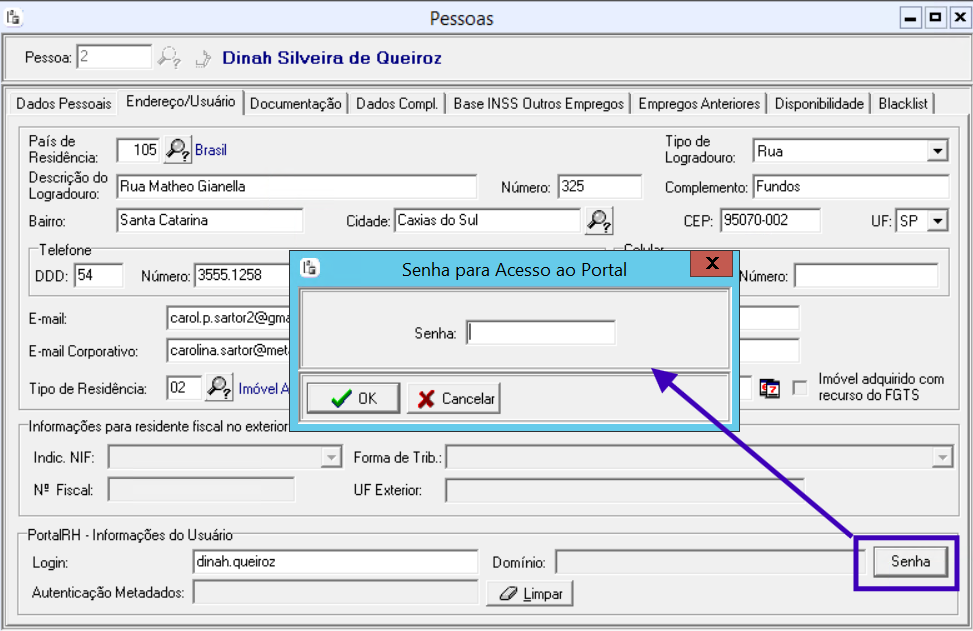Click the Limpar button
The image size is (973, 631).
529,594
